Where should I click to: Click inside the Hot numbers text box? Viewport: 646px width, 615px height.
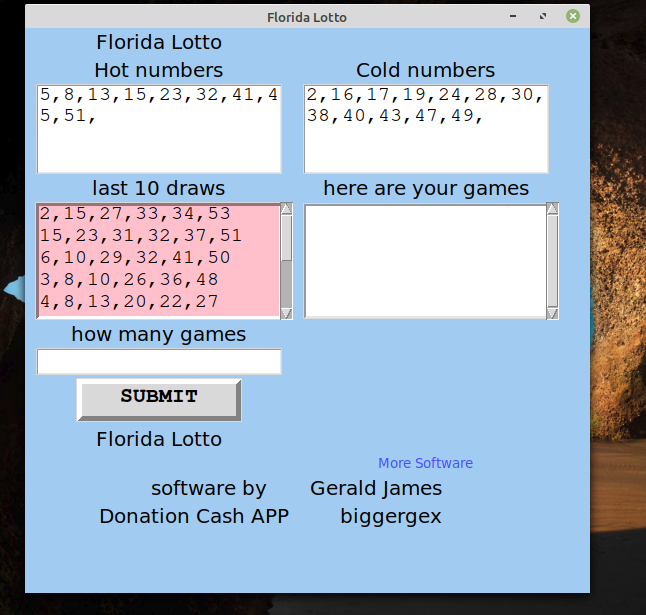[x=159, y=129]
